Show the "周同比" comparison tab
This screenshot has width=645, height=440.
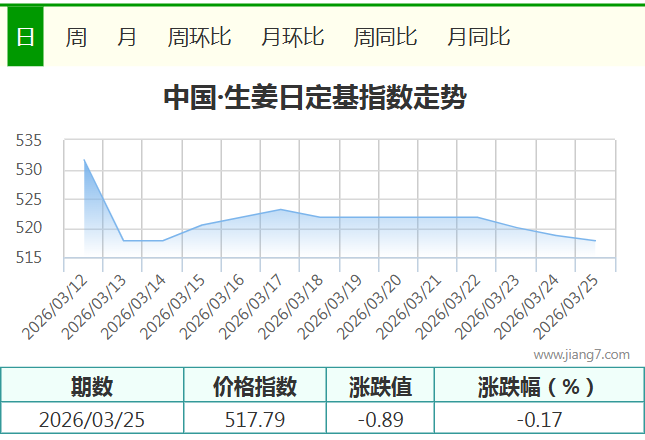385,38
